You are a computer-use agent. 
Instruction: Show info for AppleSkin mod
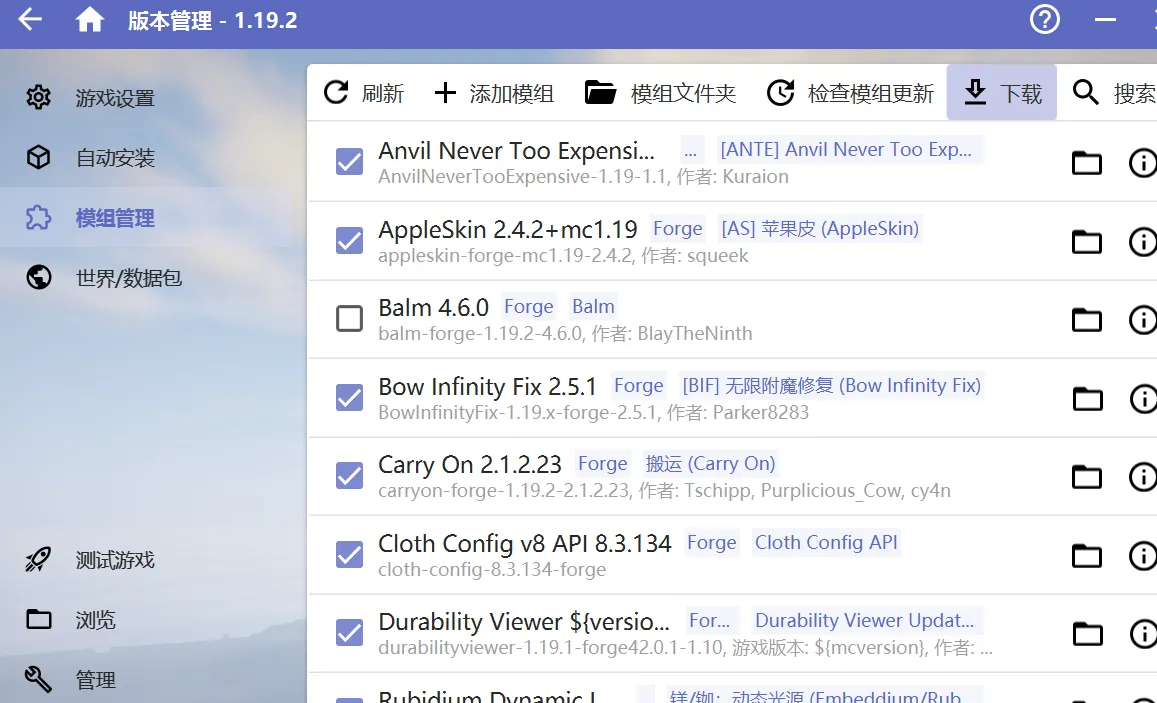[x=1143, y=241]
